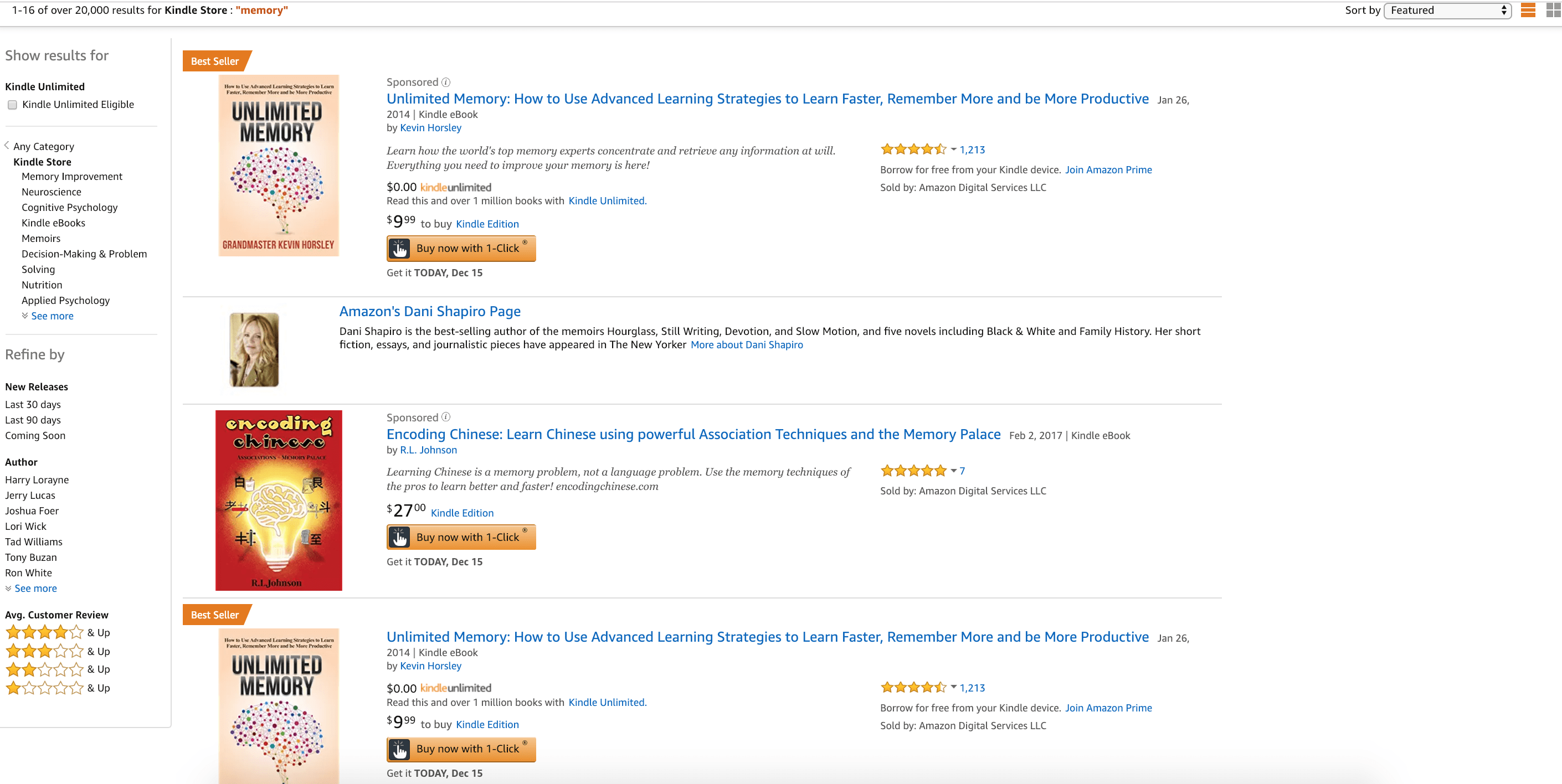The image size is (1562, 784).
Task: Click the Sponsored info icon for Encoding Chinese
Action: (446, 417)
